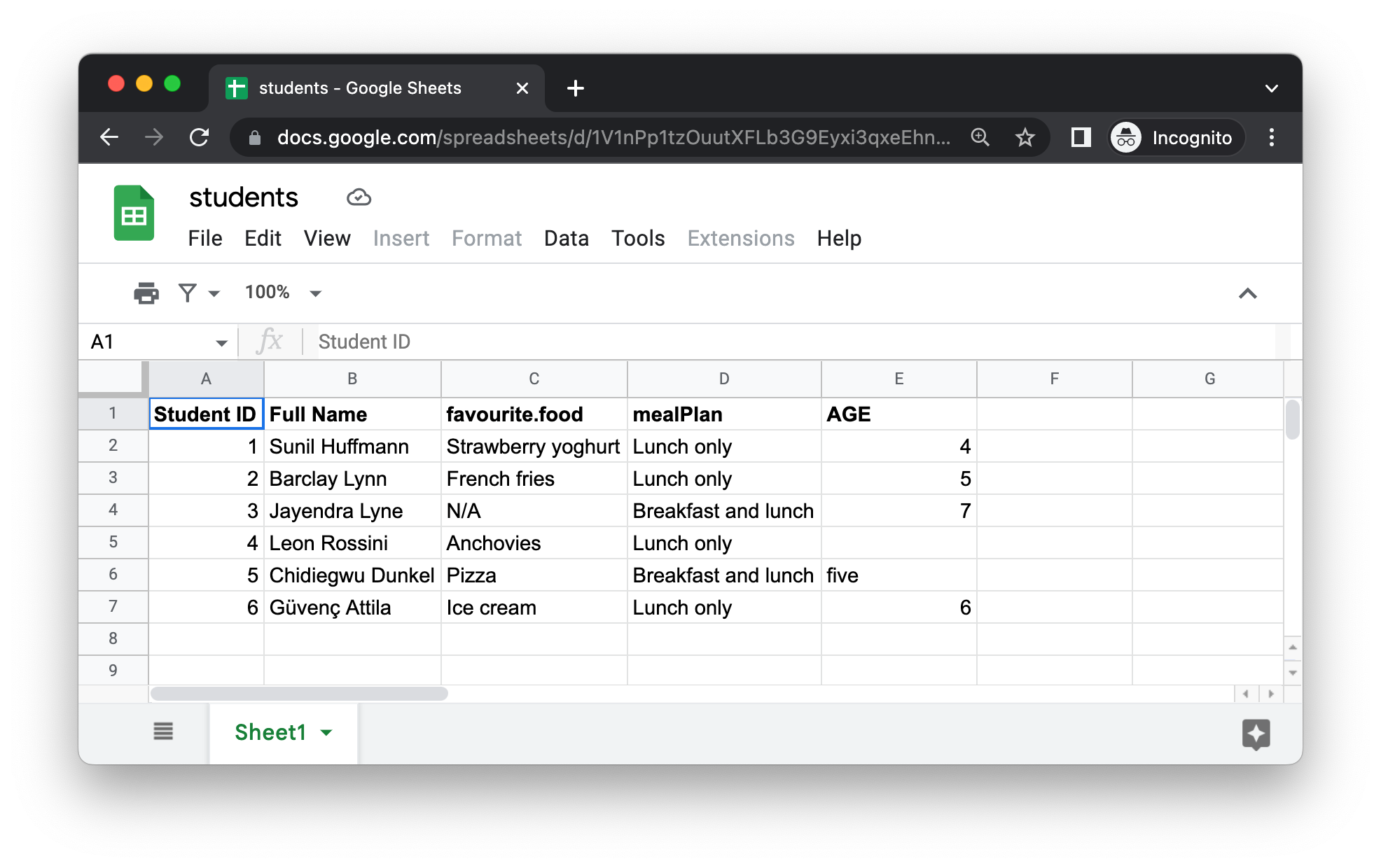Open the name box dropdown
The height and width of the screenshot is (868, 1381).
(221, 342)
